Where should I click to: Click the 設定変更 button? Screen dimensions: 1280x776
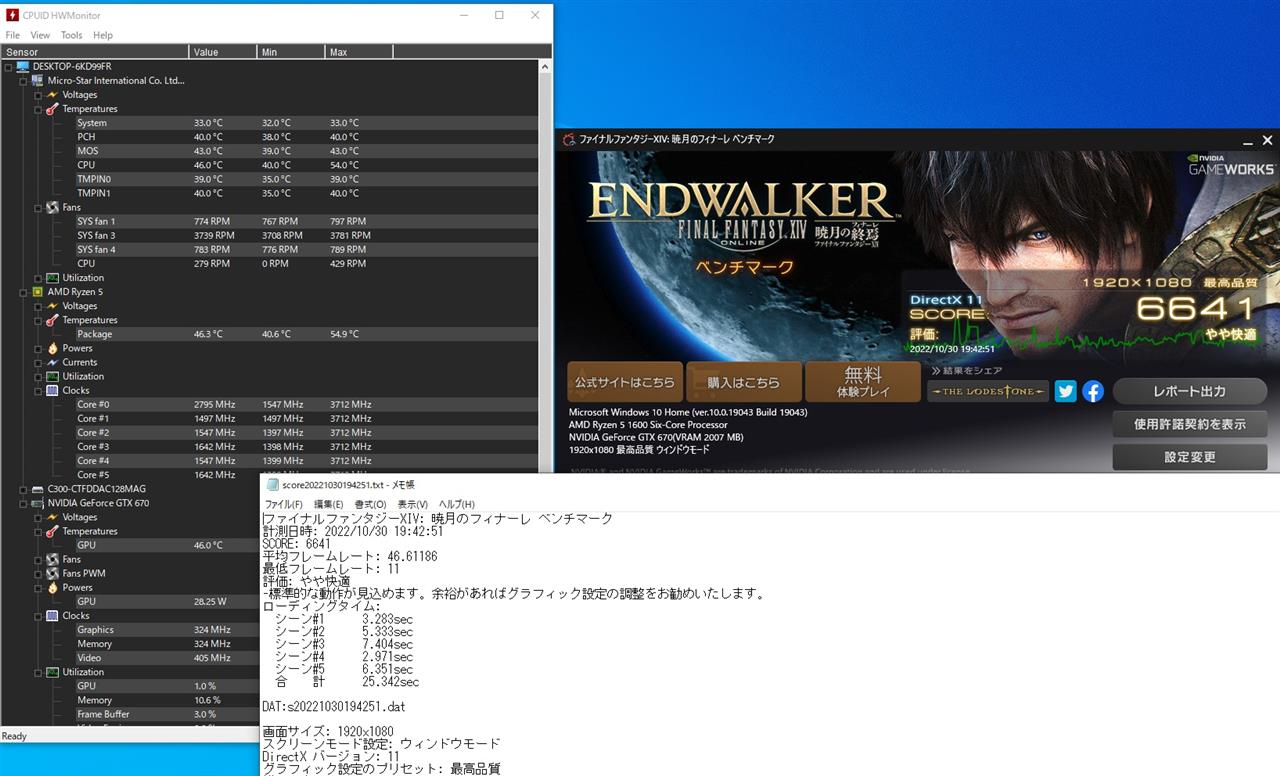(x=1190, y=457)
